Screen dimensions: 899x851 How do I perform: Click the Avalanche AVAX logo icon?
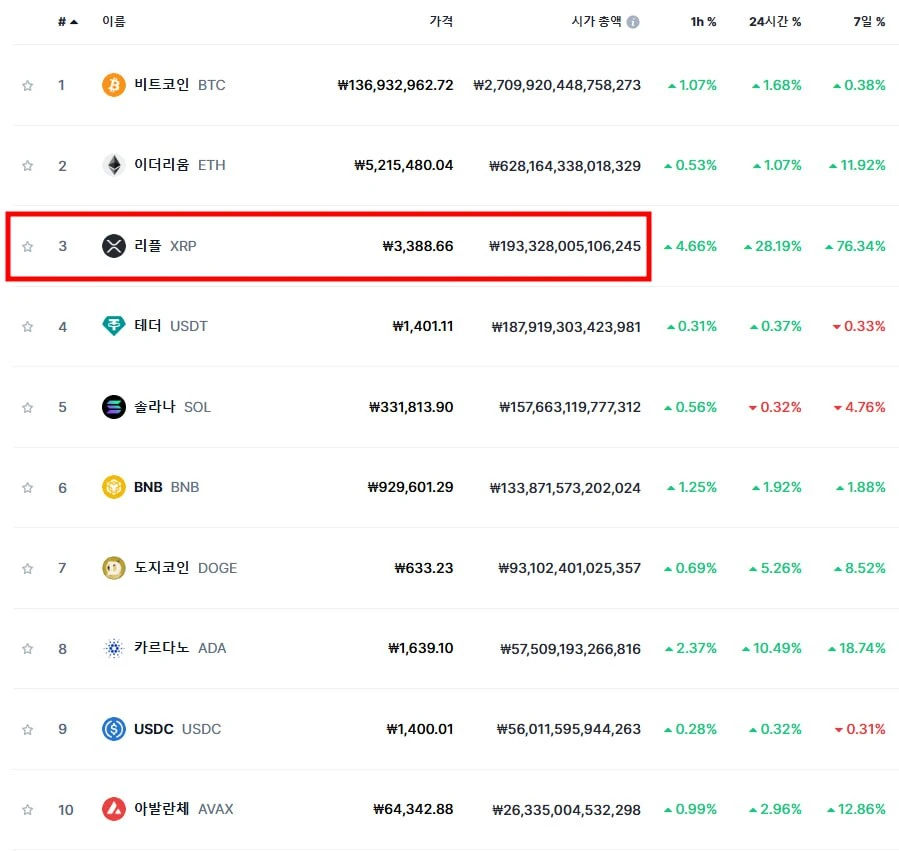[x=114, y=809]
